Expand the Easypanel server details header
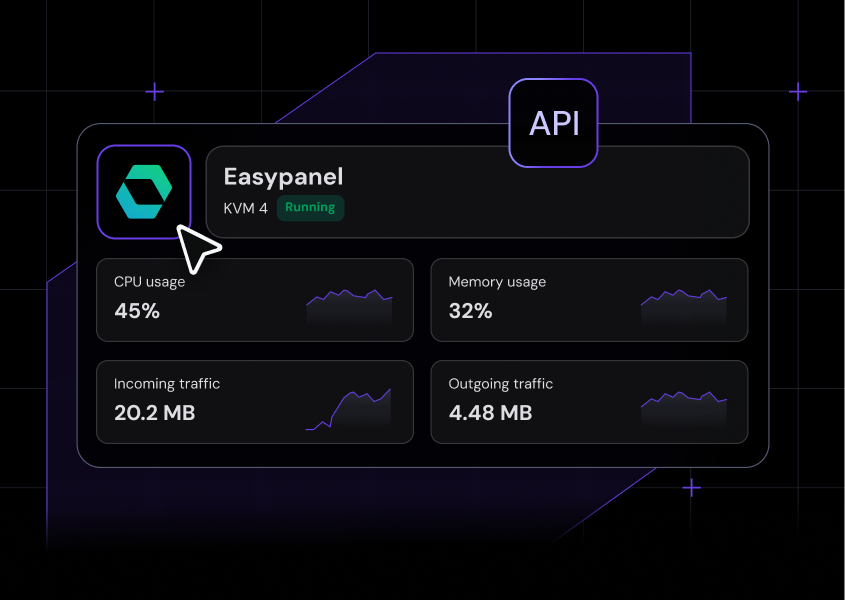 pyautogui.click(x=477, y=191)
